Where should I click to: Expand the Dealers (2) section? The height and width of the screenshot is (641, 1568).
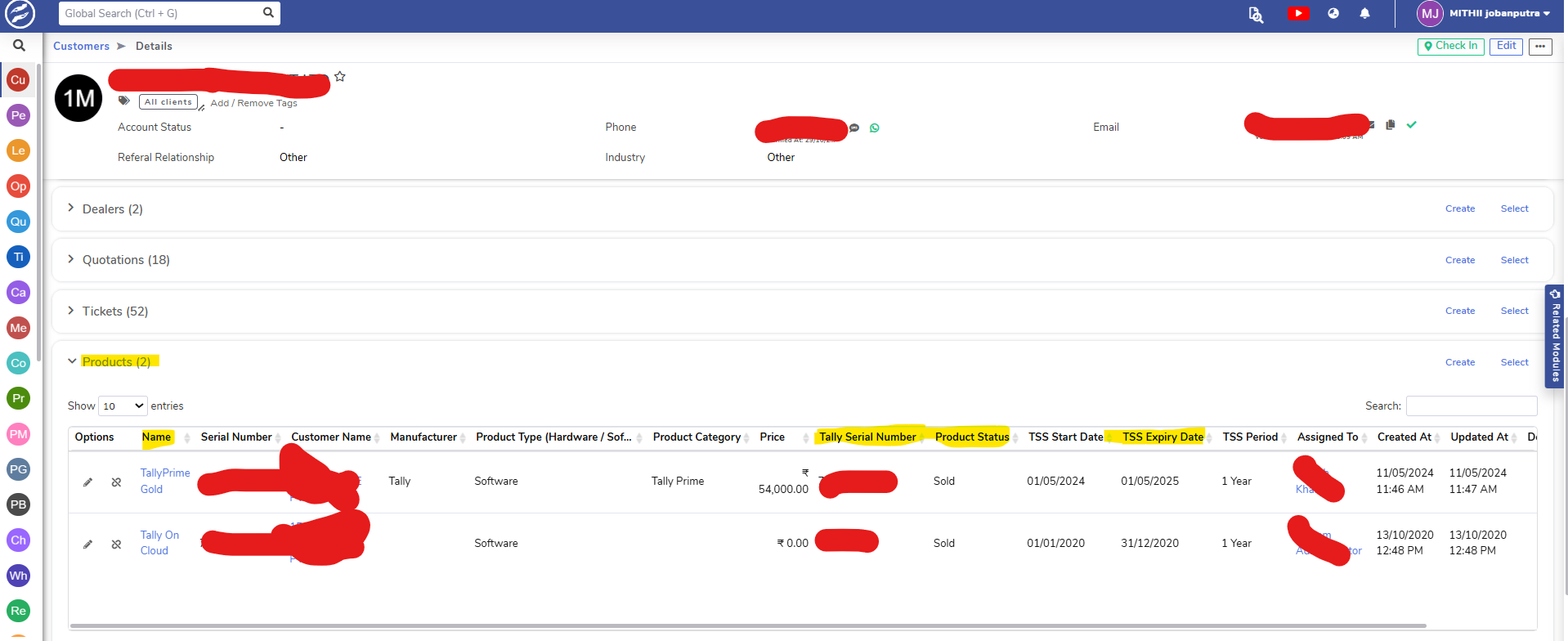[71, 208]
